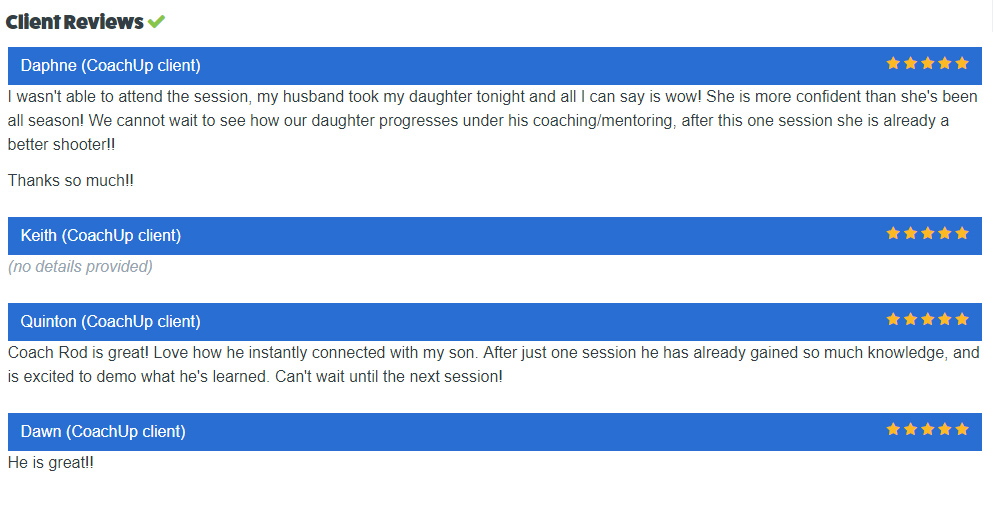Select the Dawn (CoachUp client) reviewer name

click(x=103, y=431)
